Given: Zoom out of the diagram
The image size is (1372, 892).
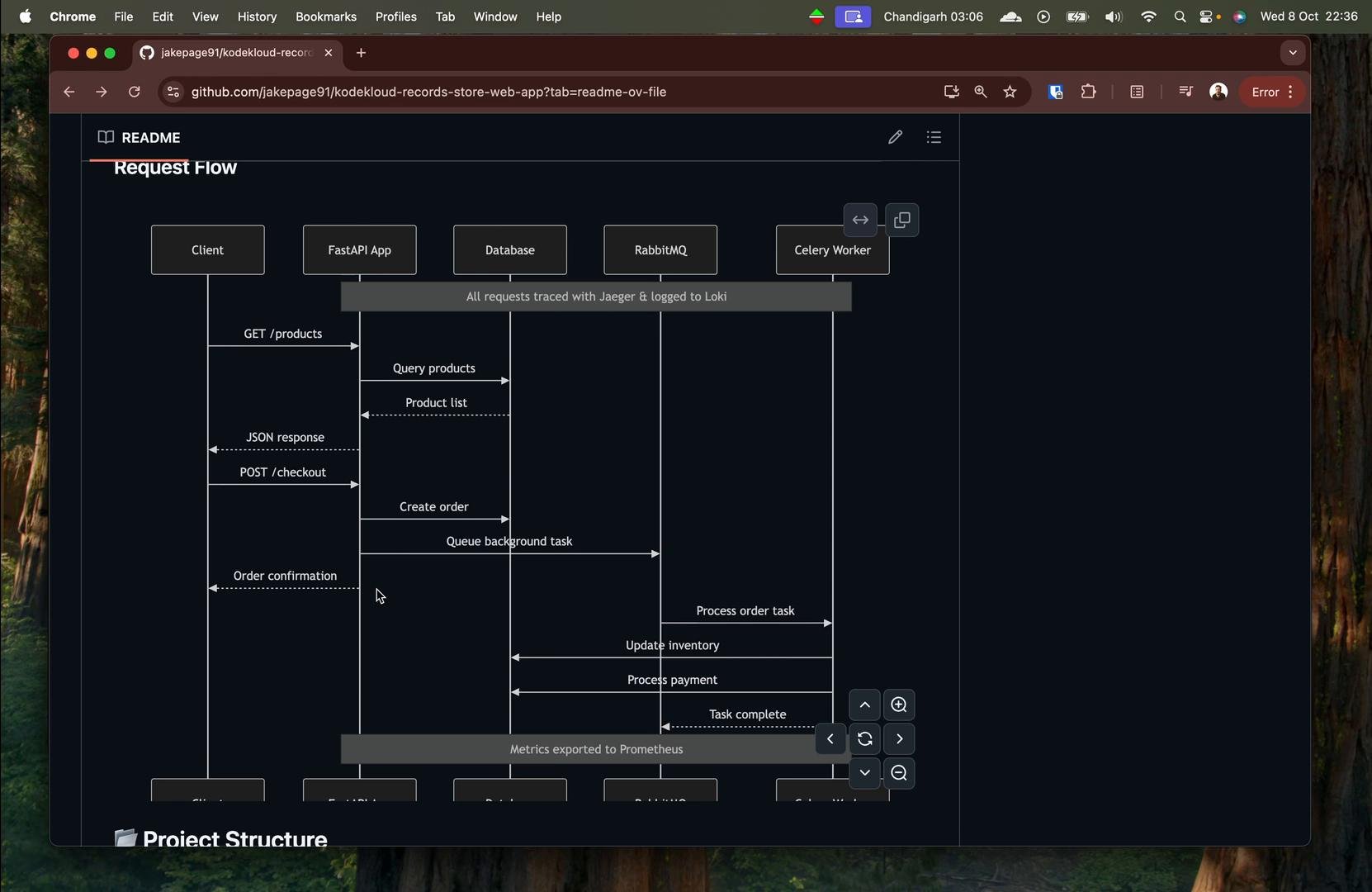Looking at the screenshot, I should 899,774.
